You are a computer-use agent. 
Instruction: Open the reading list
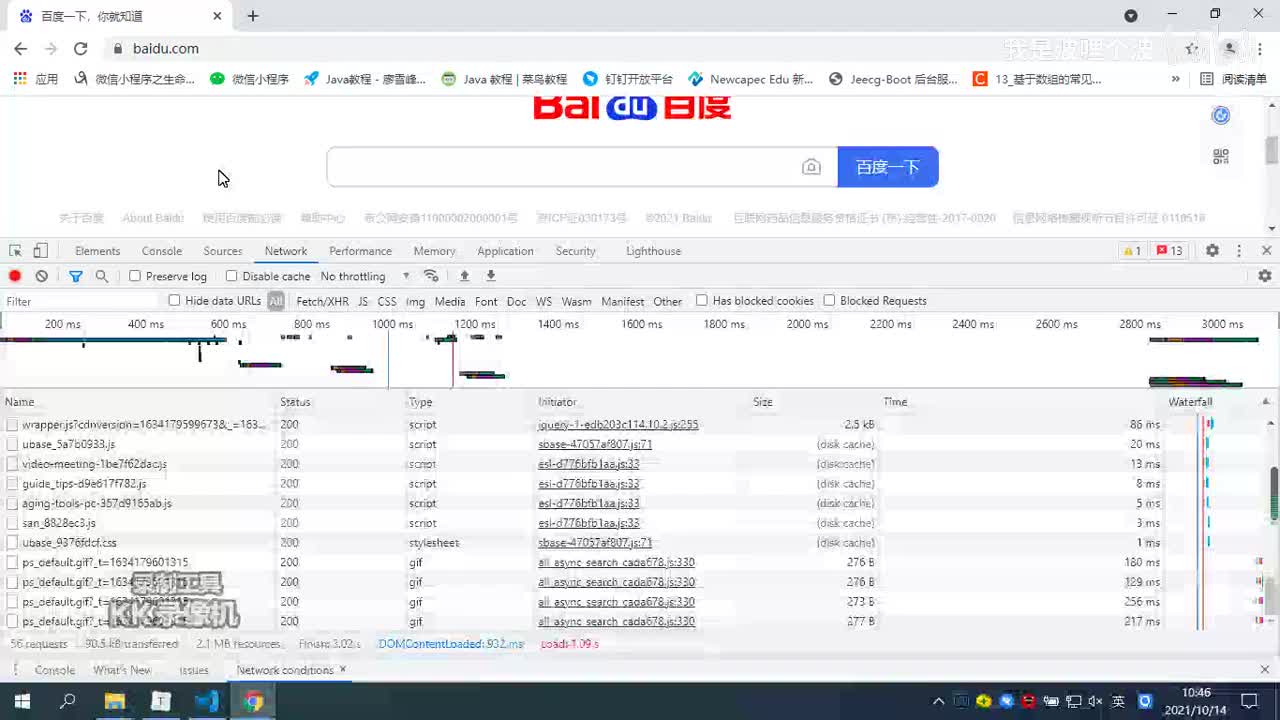1233,79
